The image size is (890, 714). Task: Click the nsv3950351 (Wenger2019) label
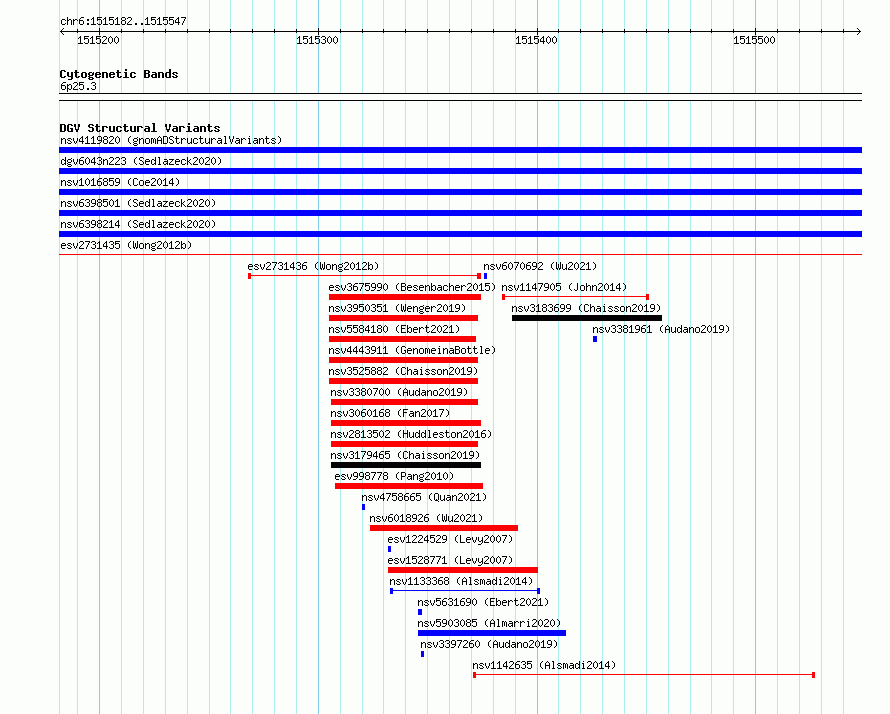(x=397, y=308)
